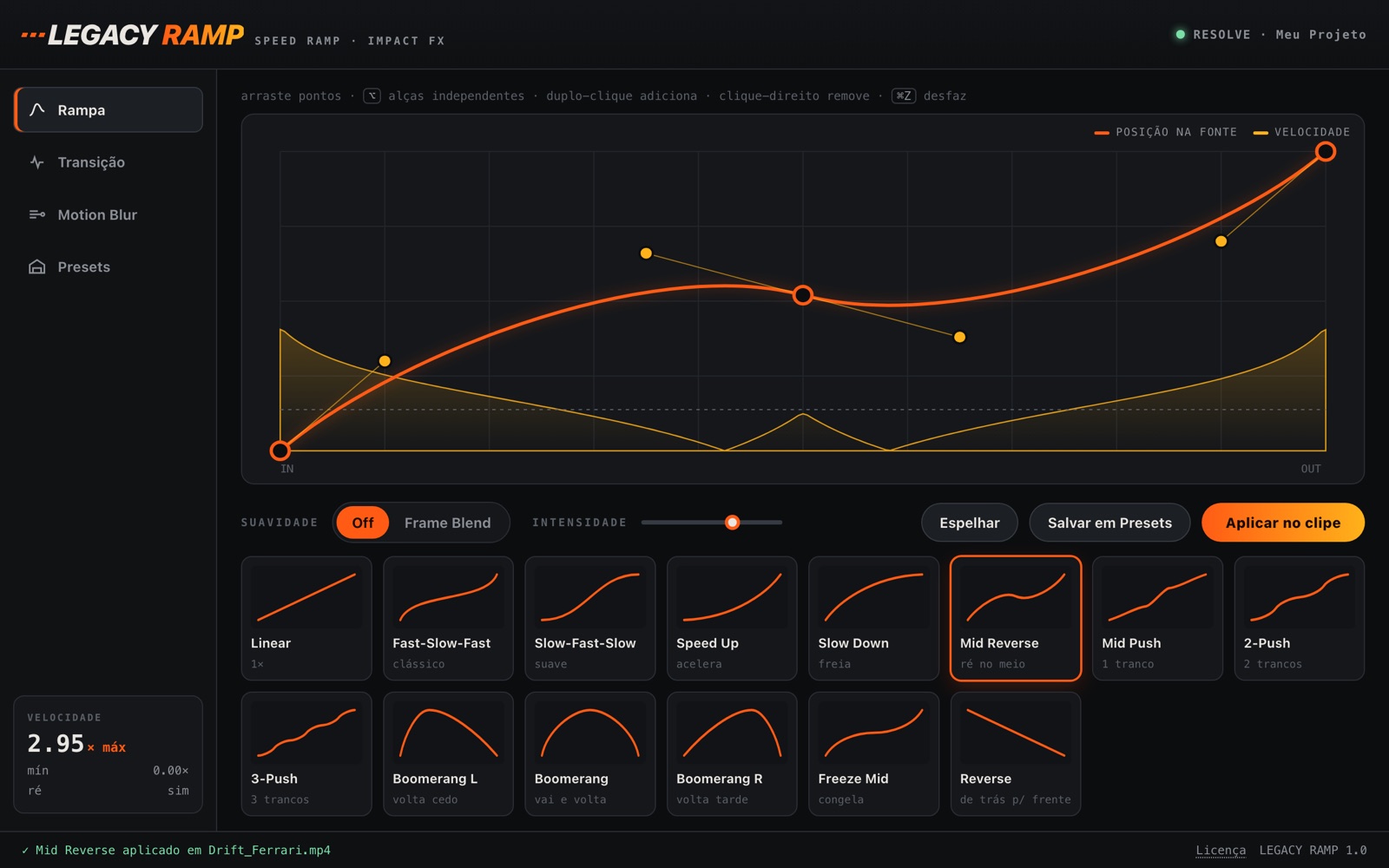Screen dimensions: 1389x868
Task: Click Aplicar no clipe
Action: coord(1283,523)
